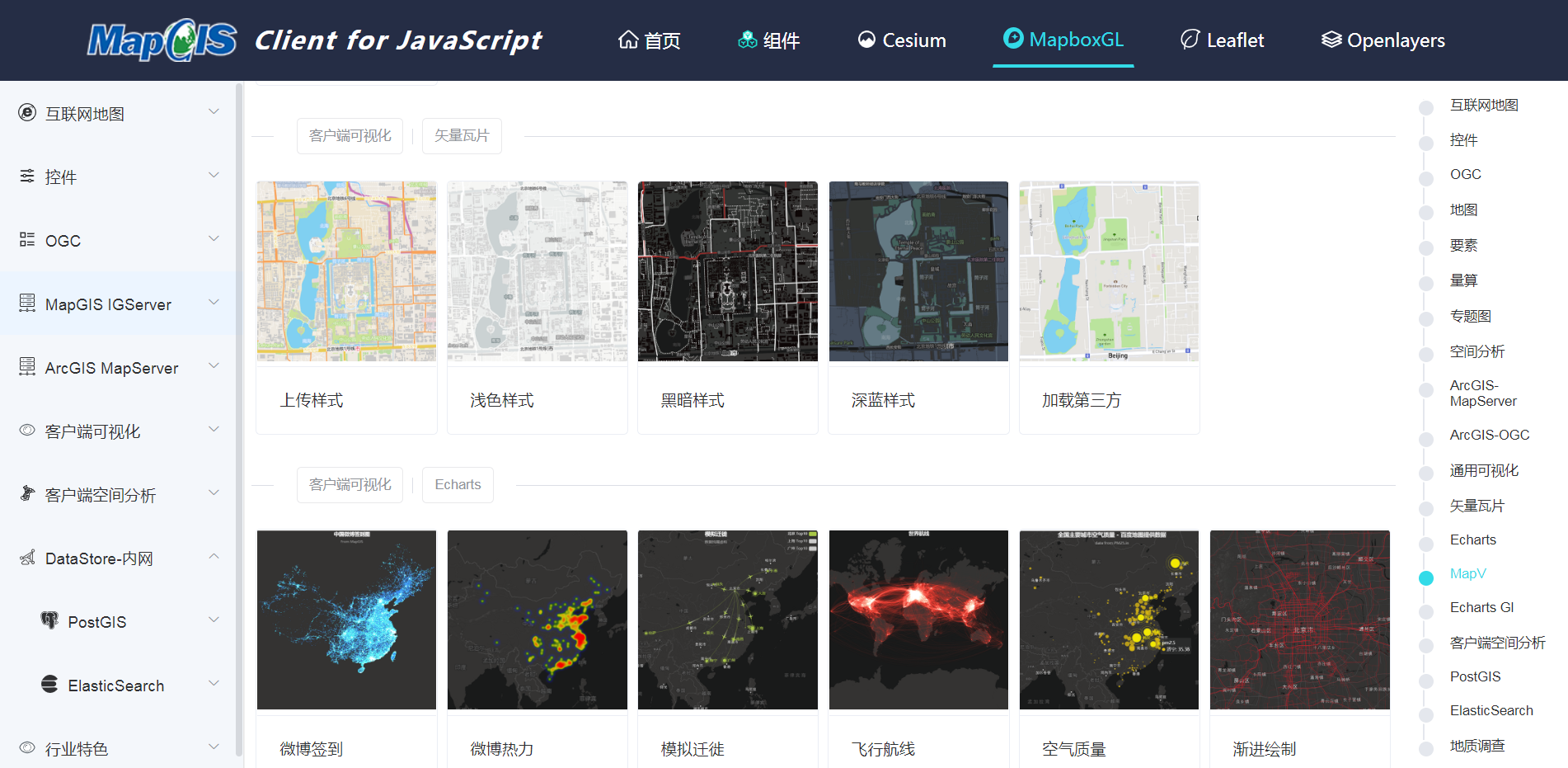Click the 客户端空间分析 sidebar icon
The image size is (1568, 768).
point(27,493)
